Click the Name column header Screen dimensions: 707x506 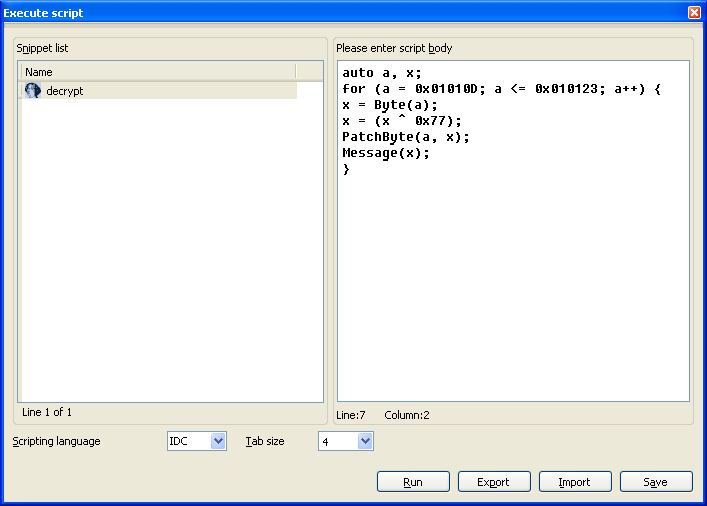[158, 72]
